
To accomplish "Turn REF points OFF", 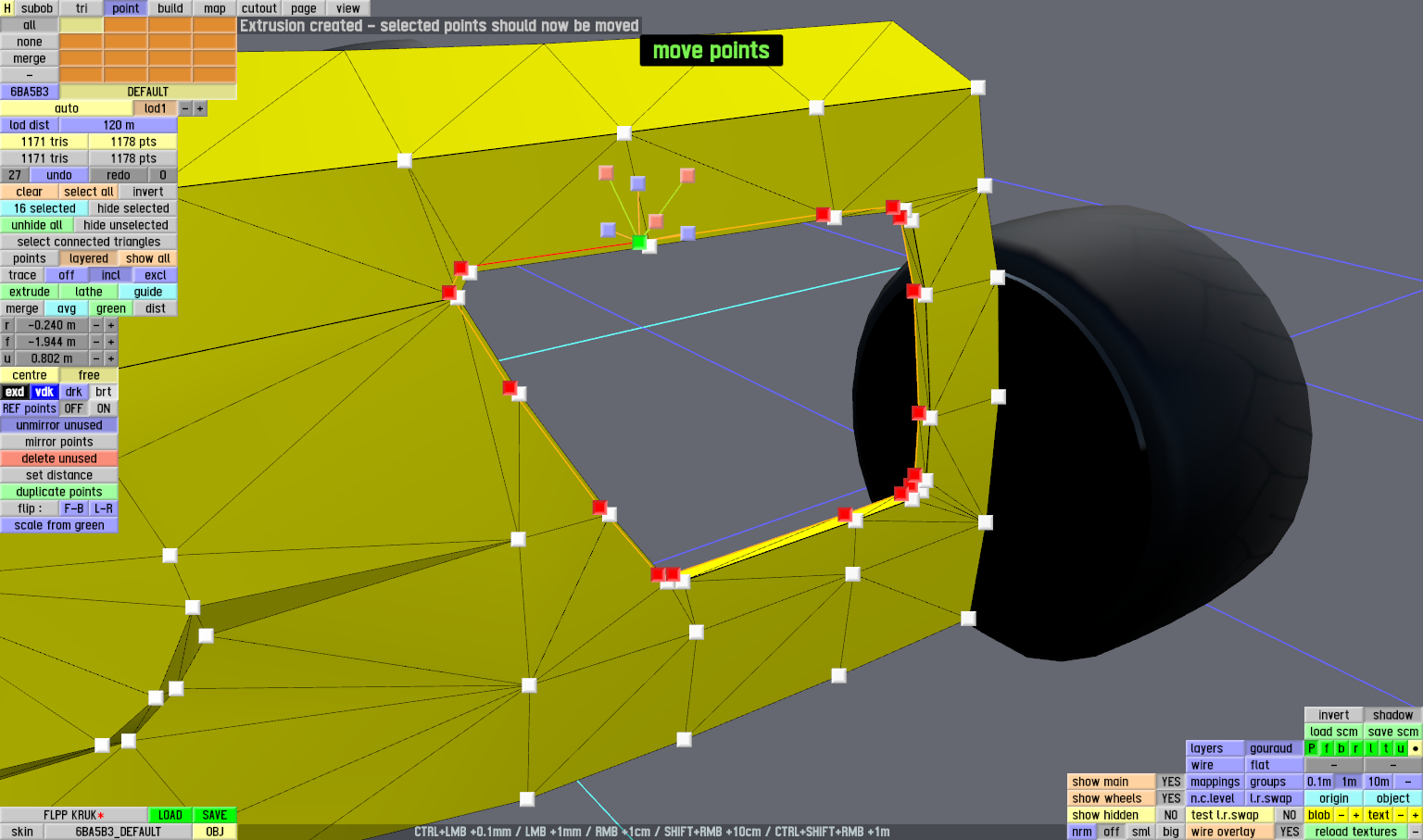I will pyautogui.click(x=74, y=408).
